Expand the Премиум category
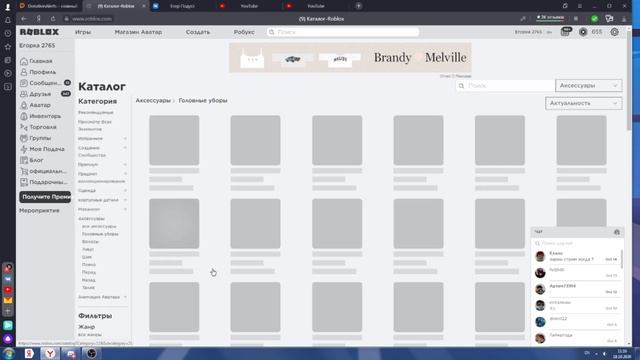The image size is (640, 360). pyautogui.click(x=125, y=164)
